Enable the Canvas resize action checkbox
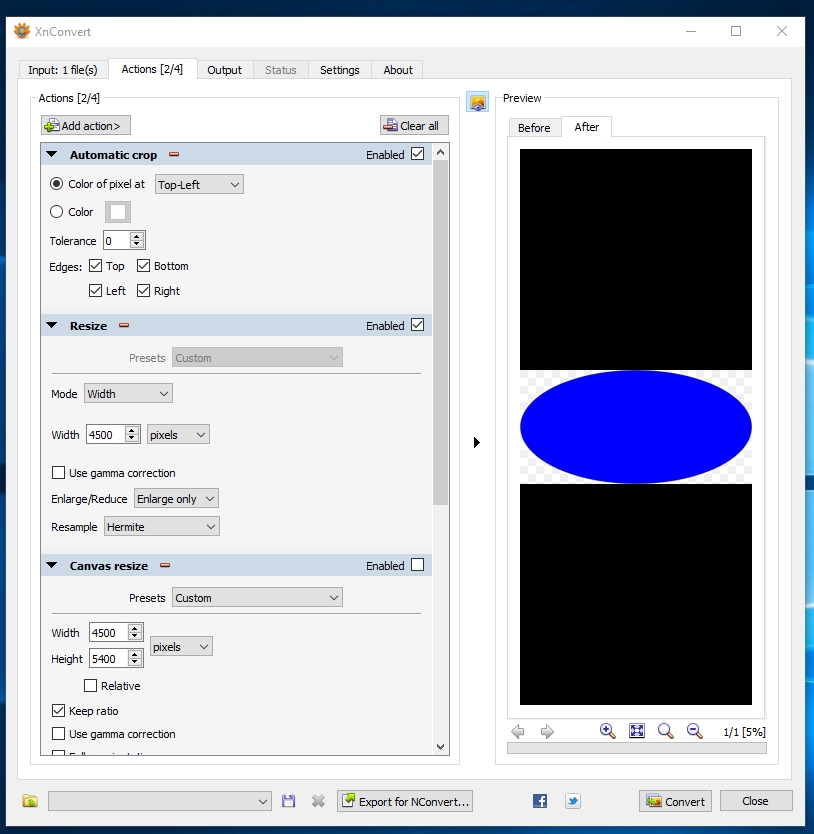 (x=418, y=564)
